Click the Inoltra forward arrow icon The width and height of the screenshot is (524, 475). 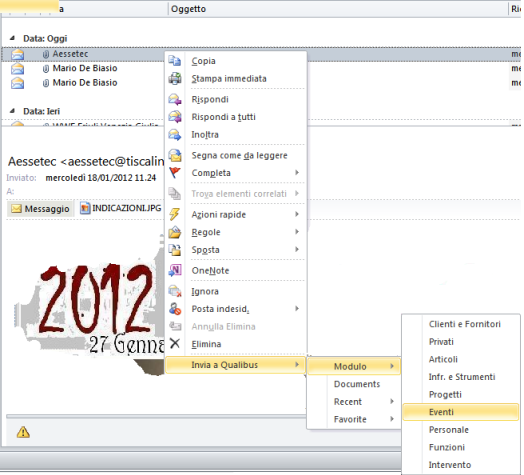pos(175,134)
